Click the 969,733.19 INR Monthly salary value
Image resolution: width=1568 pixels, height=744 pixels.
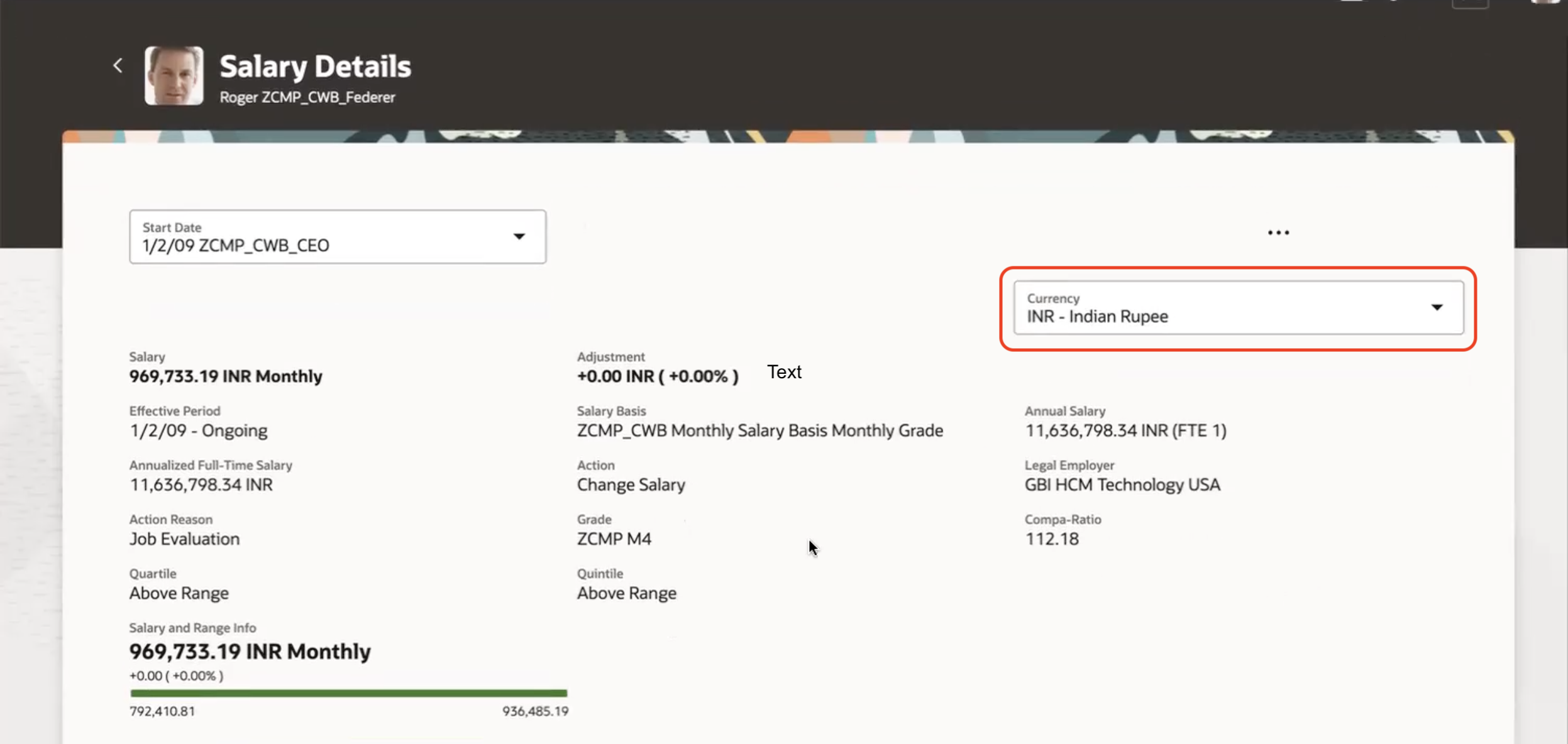pyautogui.click(x=226, y=376)
